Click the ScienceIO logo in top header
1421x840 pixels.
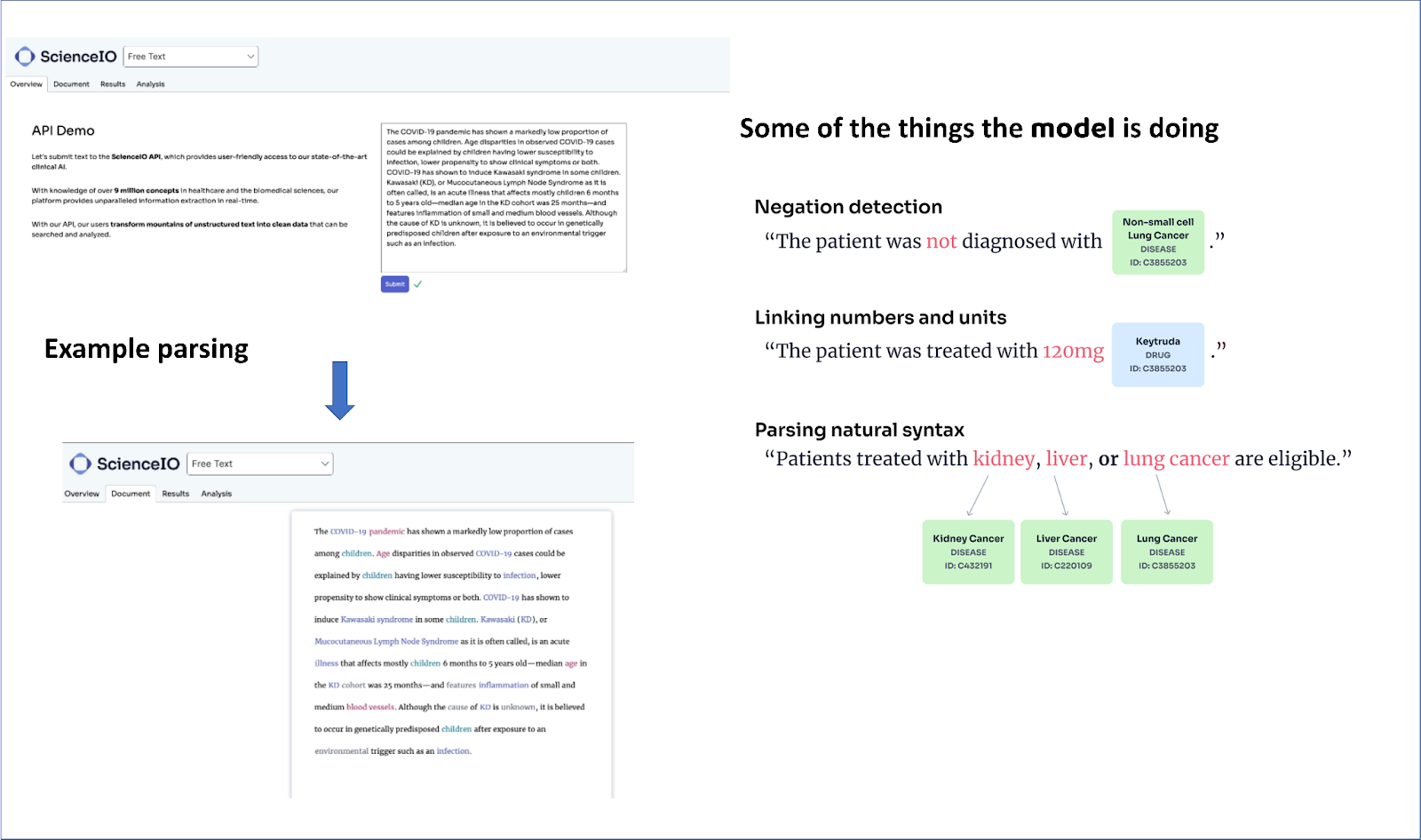66,57
